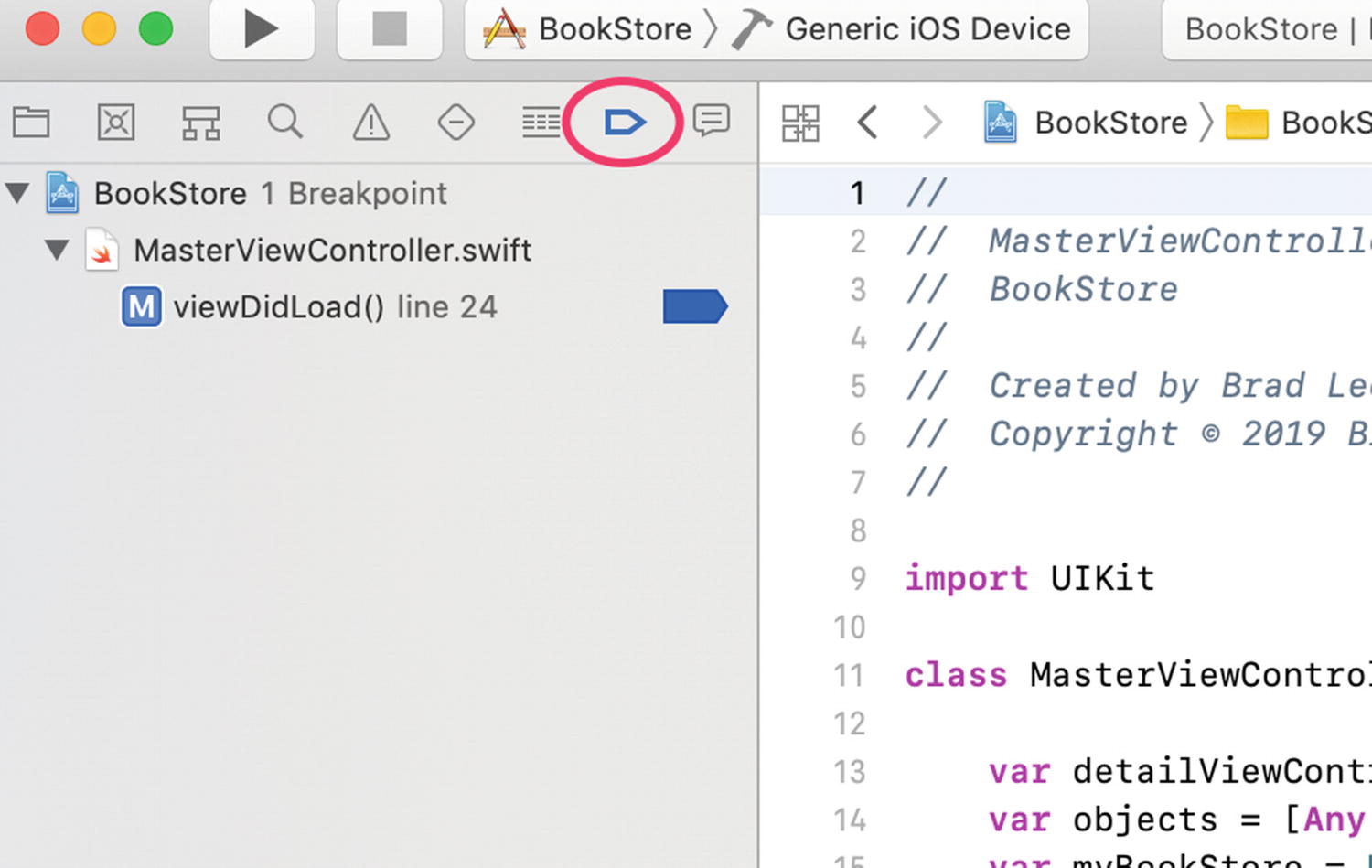
Task: Open the Source Control navigator
Action: click(x=116, y=122)
